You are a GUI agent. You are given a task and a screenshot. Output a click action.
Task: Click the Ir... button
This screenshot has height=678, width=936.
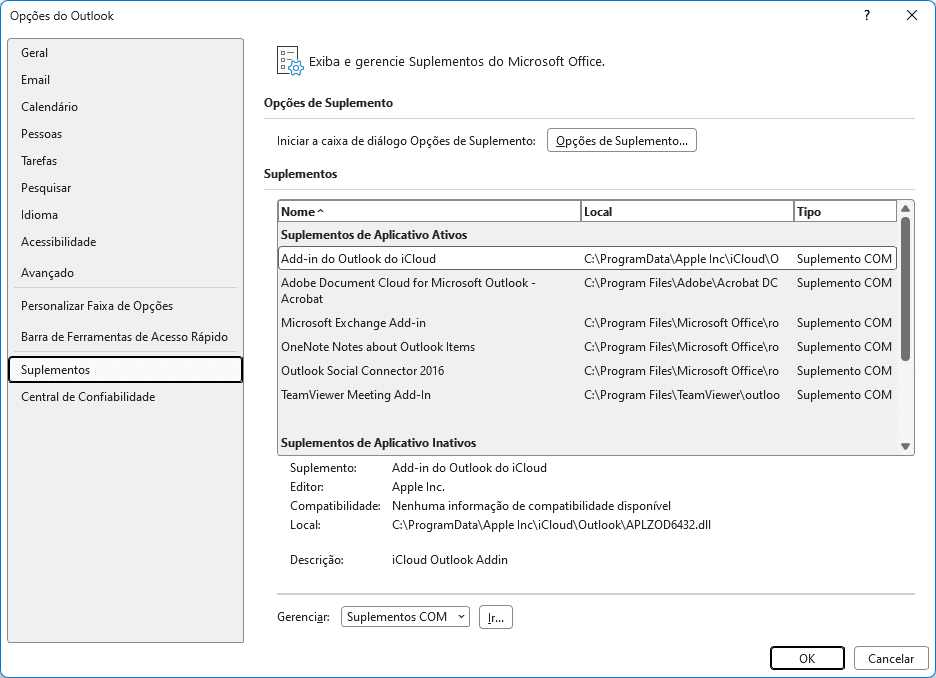pyautogui.click(x=495, y=617)
